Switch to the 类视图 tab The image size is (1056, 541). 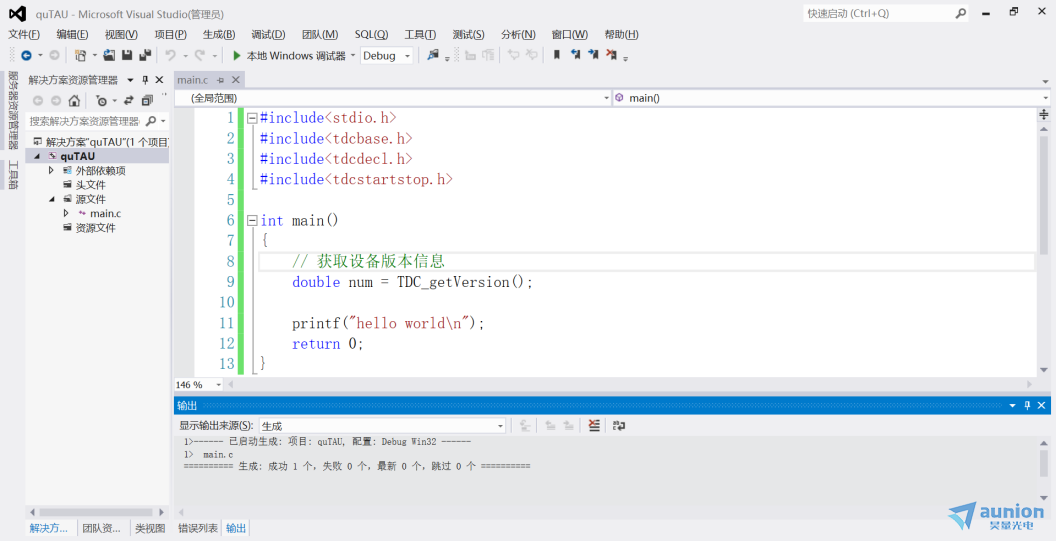point(150,528)
